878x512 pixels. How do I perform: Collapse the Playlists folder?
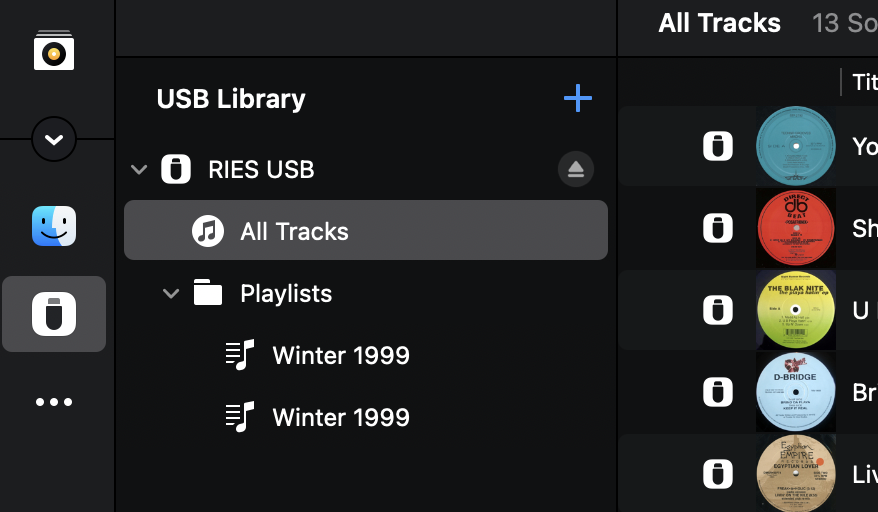171,294
